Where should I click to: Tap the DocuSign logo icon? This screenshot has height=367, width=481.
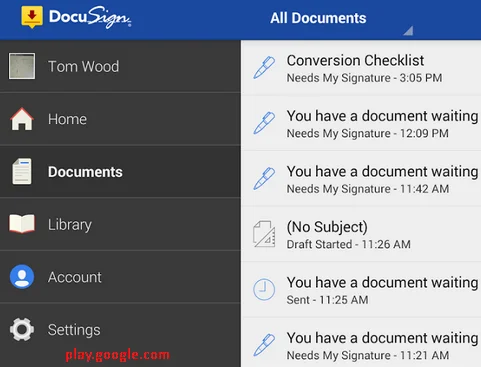coord(32,17)
